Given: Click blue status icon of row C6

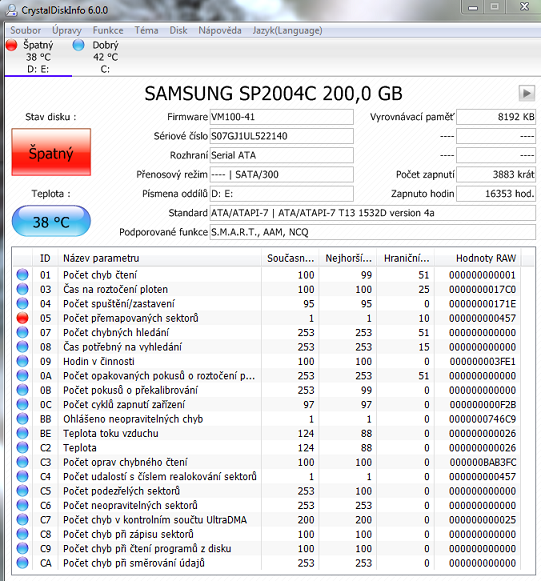Looking at the screenshot, I should click(23, 505).
